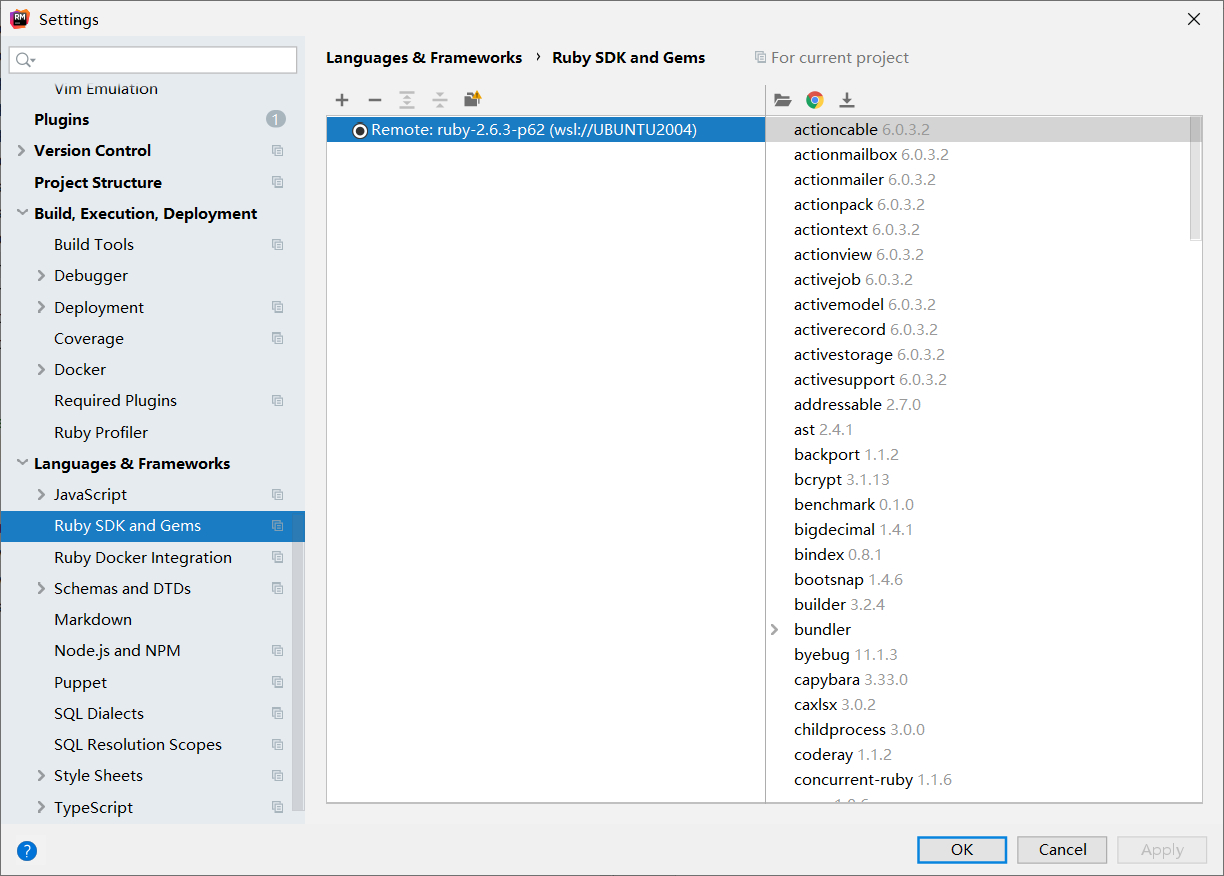1224x876 pixels.
Task: Click project-level icon beside Version Control
Action: tap(278, 151)
